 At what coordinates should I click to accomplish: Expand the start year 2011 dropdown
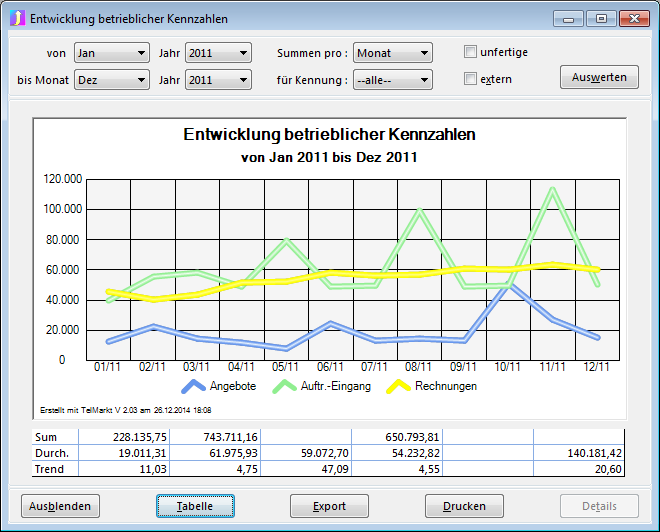217,53
